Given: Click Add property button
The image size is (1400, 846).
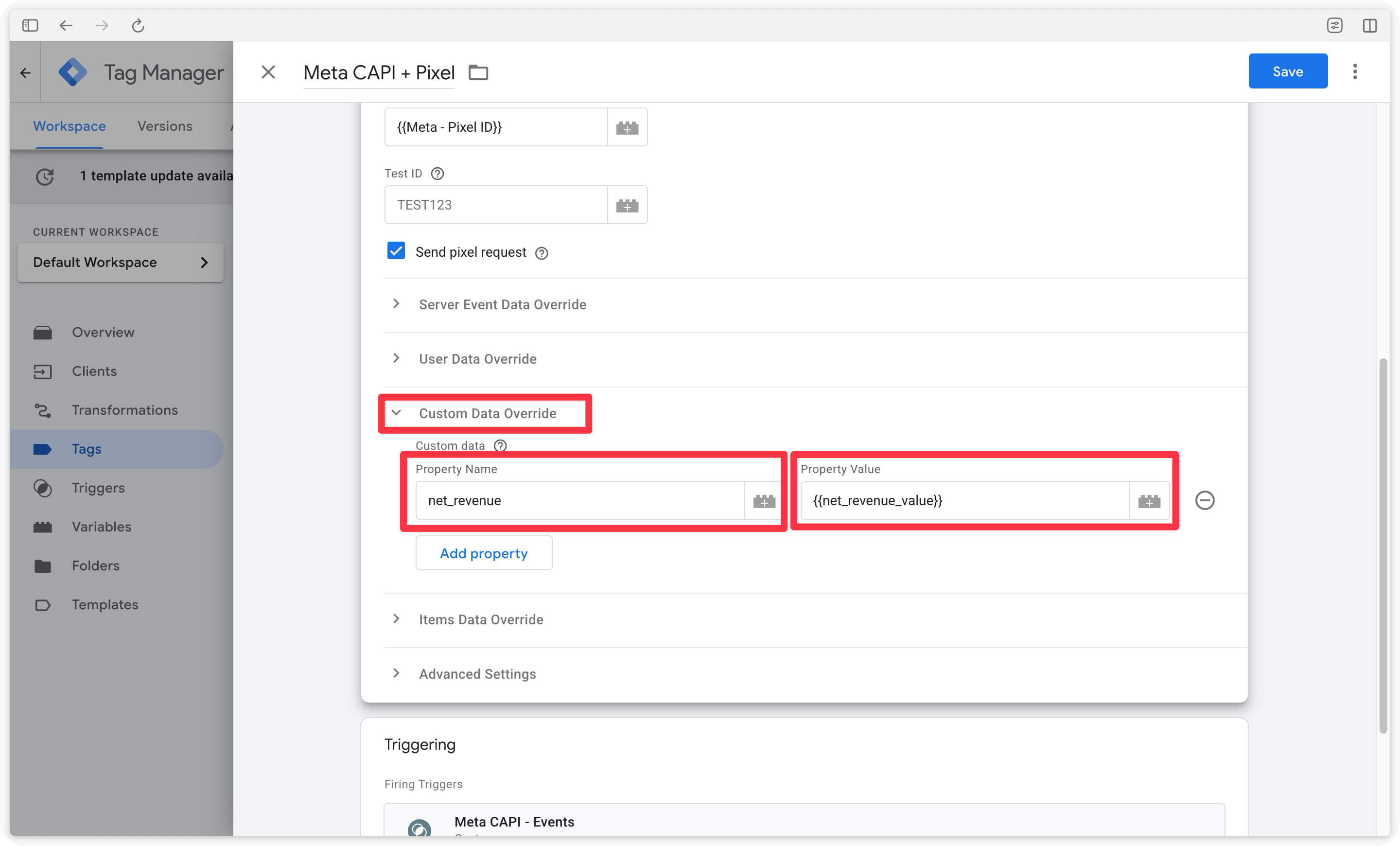Looking at the screenshot, I should click(484, 553).
